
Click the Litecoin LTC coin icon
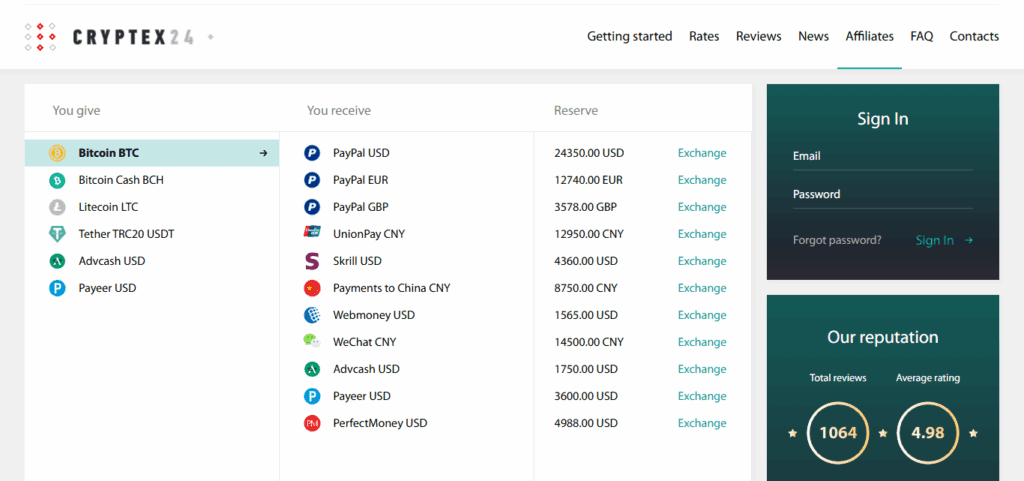point(57,207)
